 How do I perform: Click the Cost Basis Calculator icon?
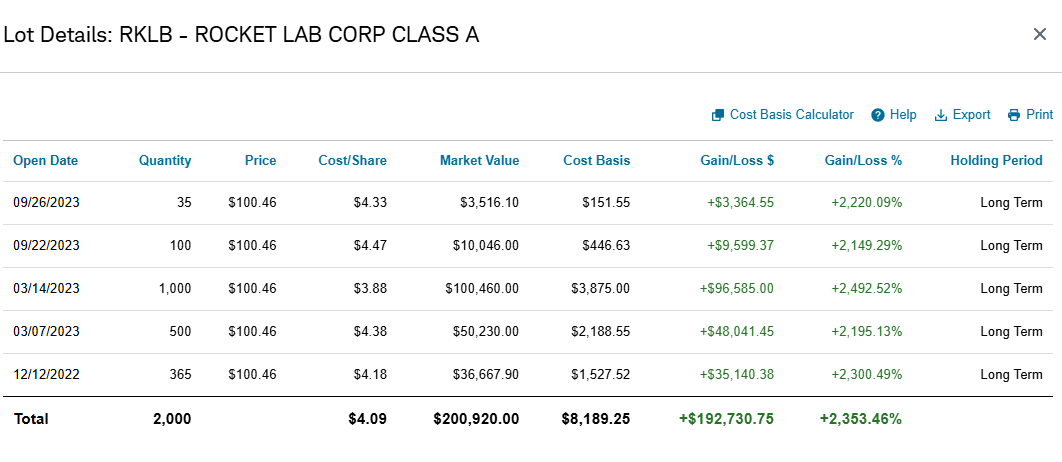(x=718, y=115)
